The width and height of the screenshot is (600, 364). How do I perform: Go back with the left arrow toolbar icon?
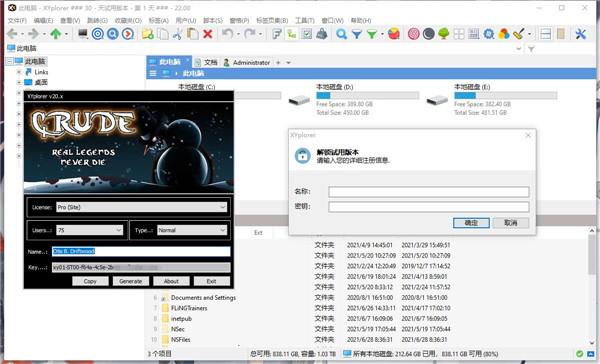pos(12,34)
